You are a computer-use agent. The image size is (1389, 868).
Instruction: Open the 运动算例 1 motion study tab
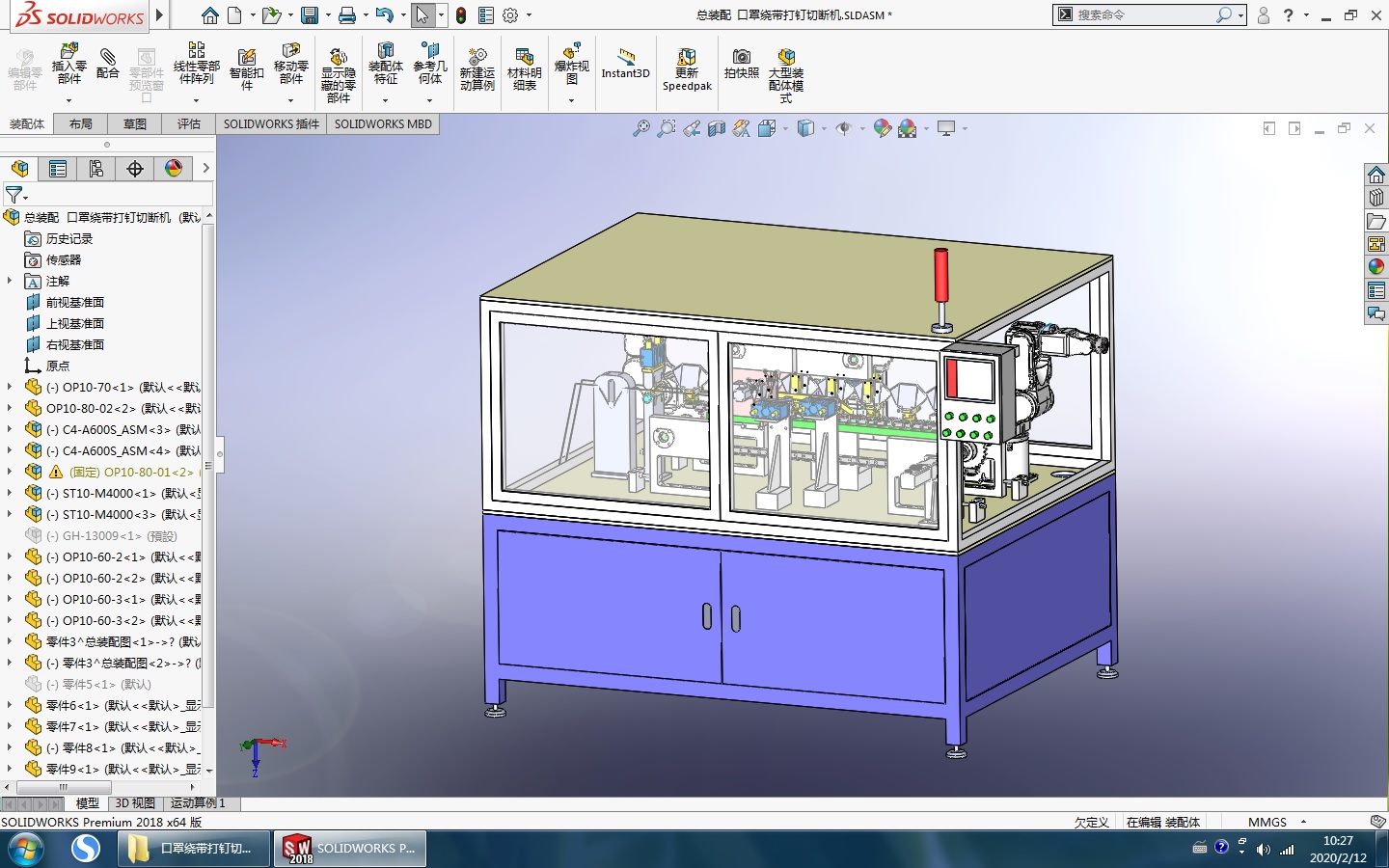(x=199, y=803)
